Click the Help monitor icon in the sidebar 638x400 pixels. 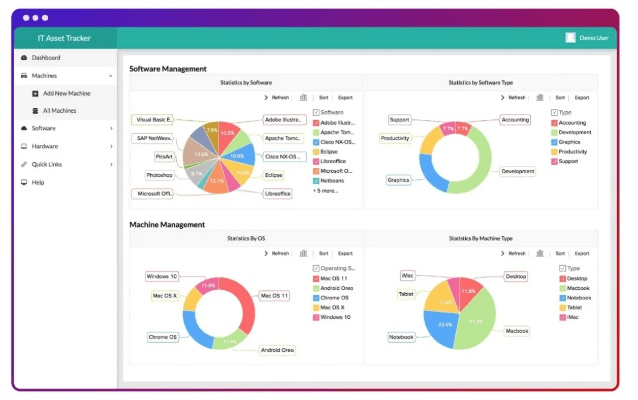click(x=24, y=183)
